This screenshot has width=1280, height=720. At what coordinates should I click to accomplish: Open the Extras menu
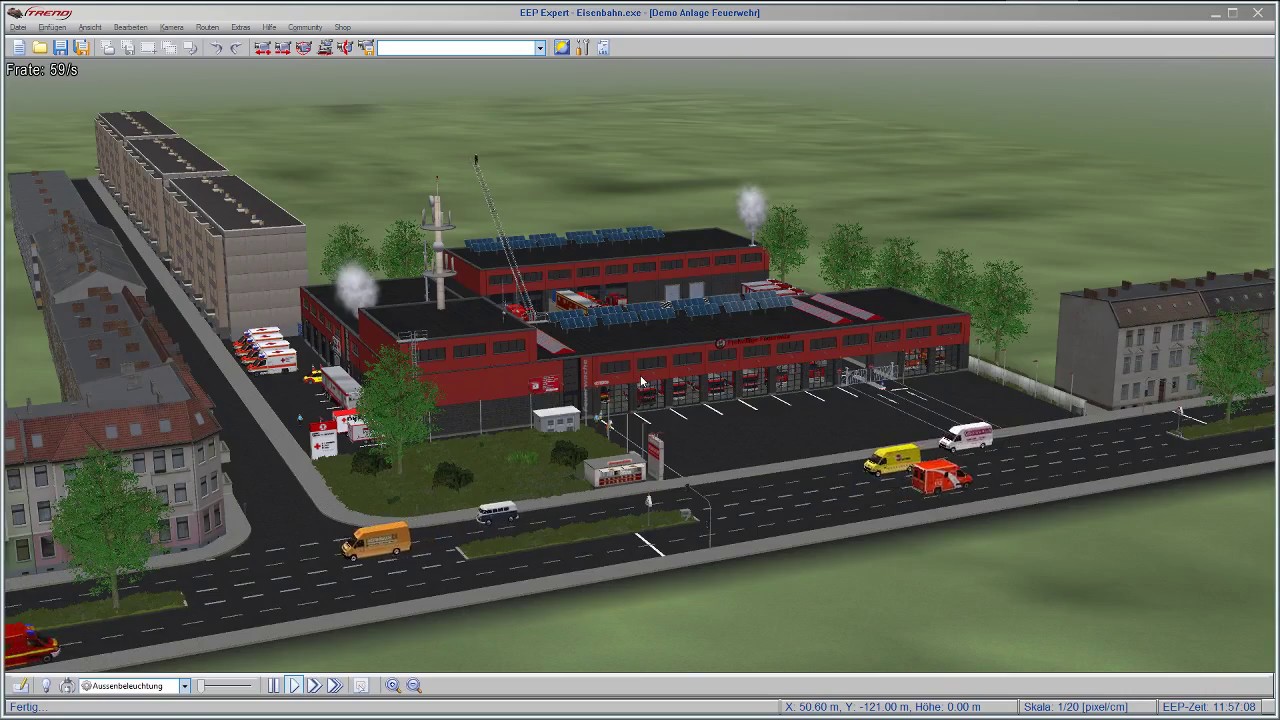(240, 27)
